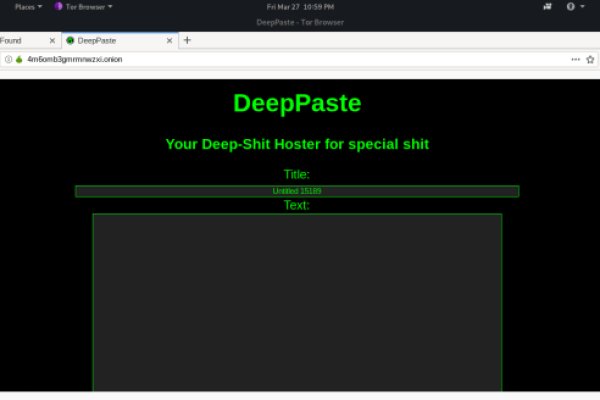Open the clock showing Fri Mar 27

click(x=300, y=6)
